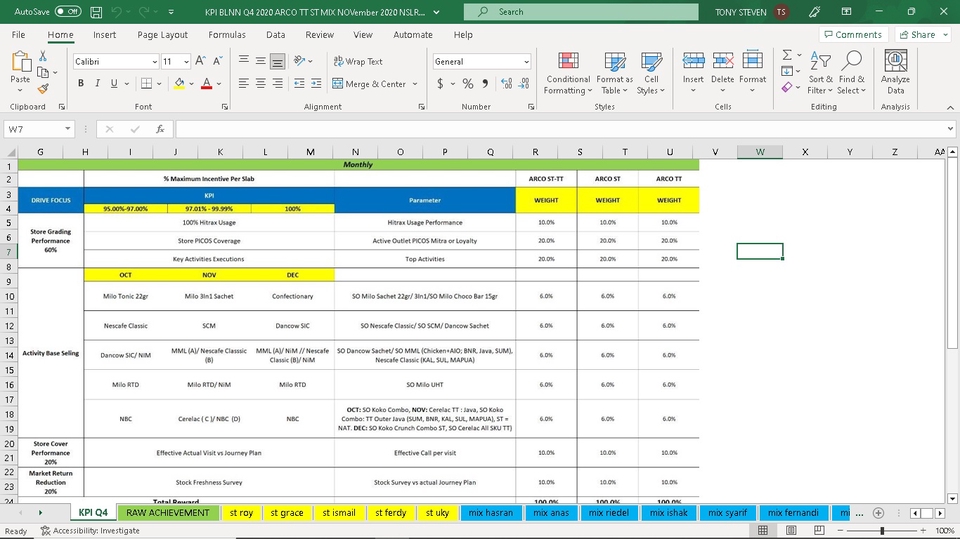Switch to the Page Layout tab
Viewport: 960px width, 539px height.
pyautogui.click(x=162, y=35)
